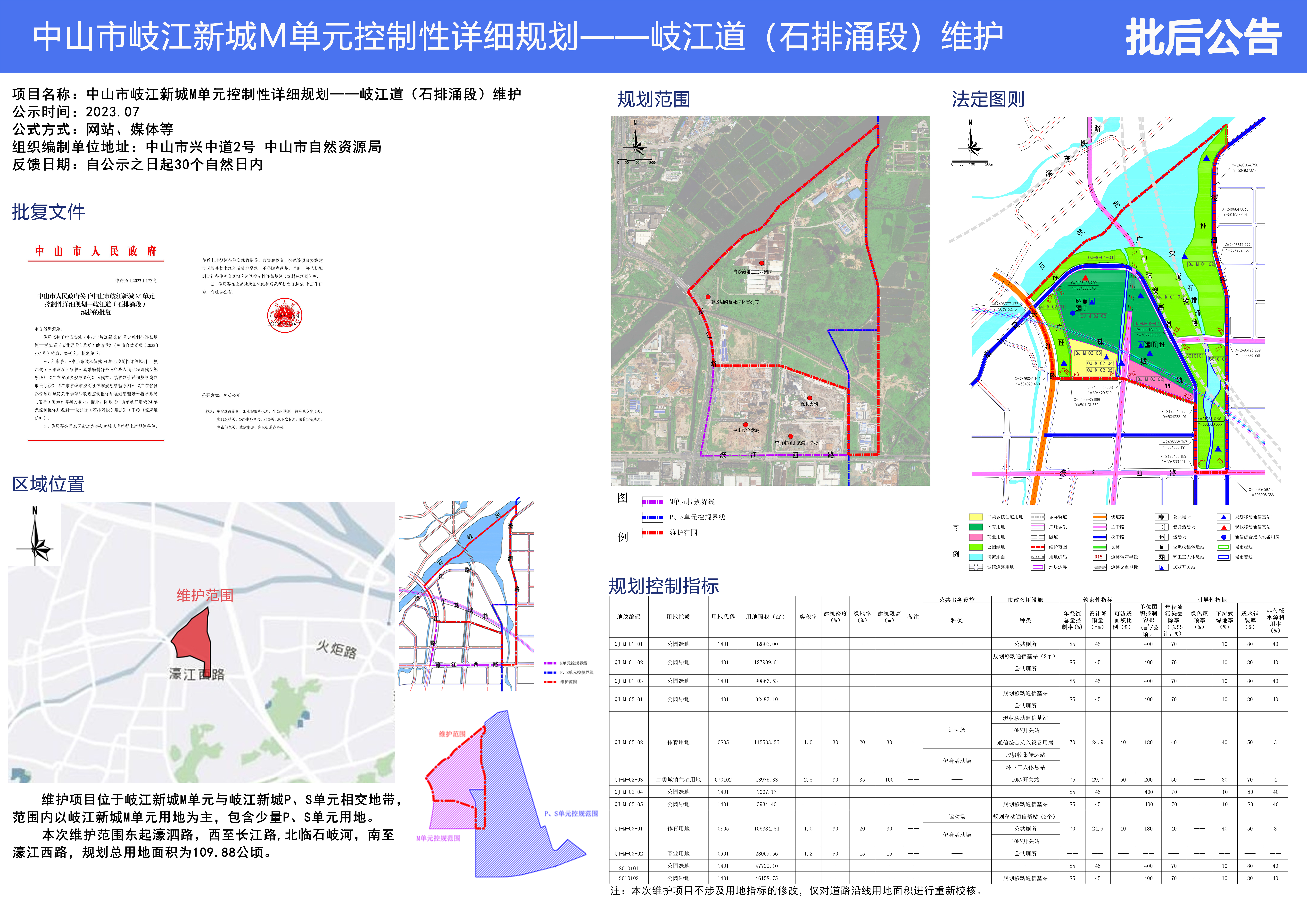Click table cell QJ-M-02-02

[629, 743]
